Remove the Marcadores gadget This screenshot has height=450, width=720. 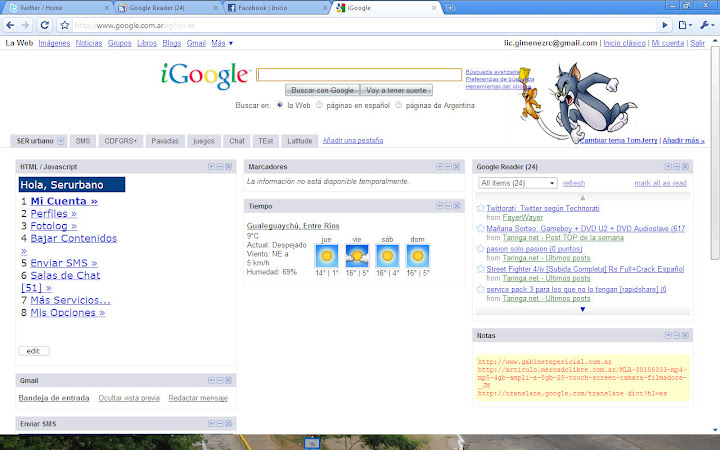click(456, 167)
